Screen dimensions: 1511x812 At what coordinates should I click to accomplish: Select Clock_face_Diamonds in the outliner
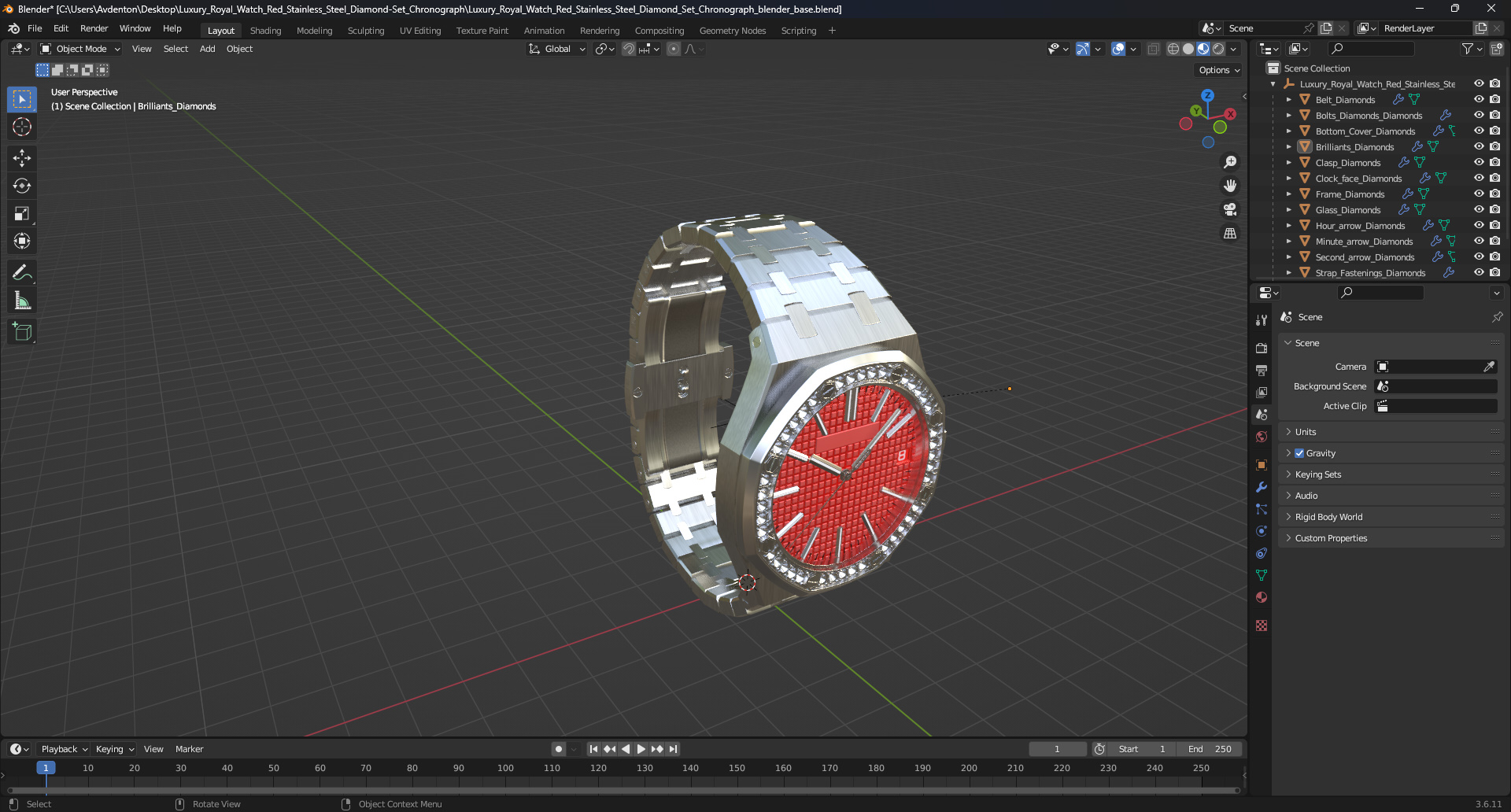[x=1358, y=179]
